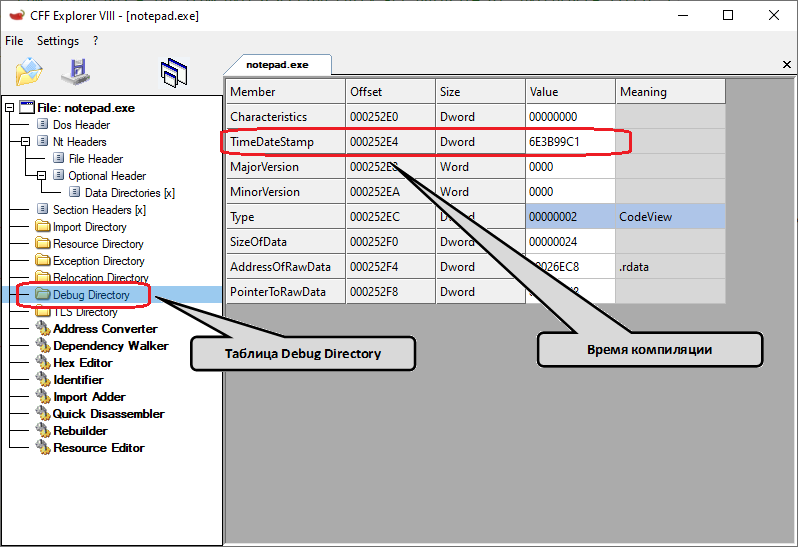The height and width of the screenshot is (547, 798).
Task: Open the multiple windows icon in toolbar
Action: tap(174, 72)
